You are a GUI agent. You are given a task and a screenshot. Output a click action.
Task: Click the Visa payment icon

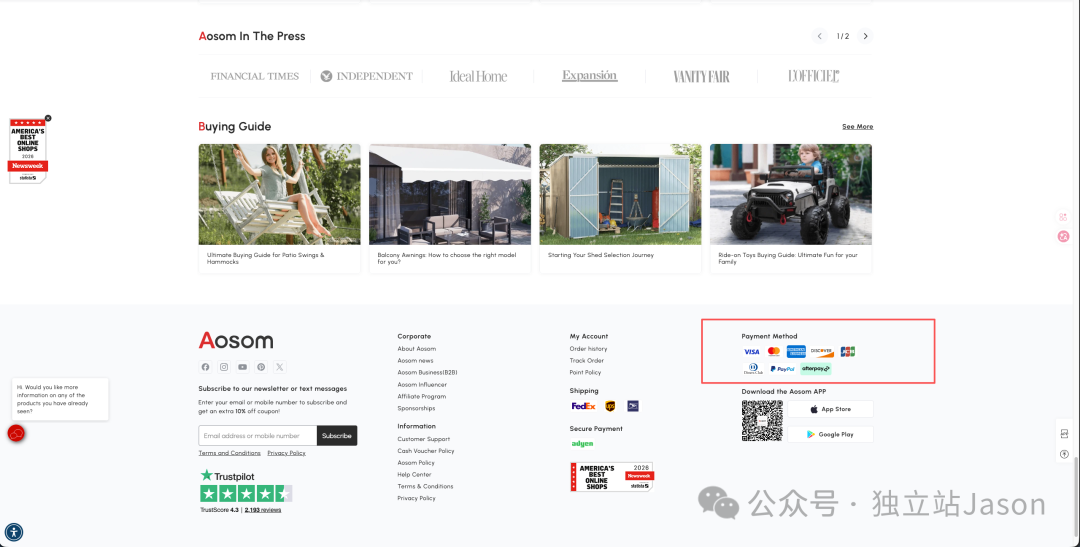click(x=751, y=351)
